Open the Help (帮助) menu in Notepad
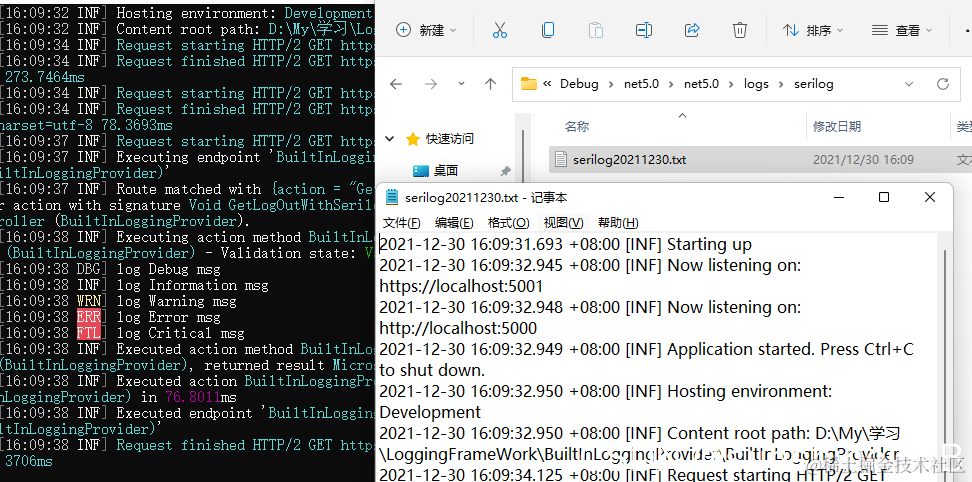Viewport: 972px width, 482px height. coord(618,222)
